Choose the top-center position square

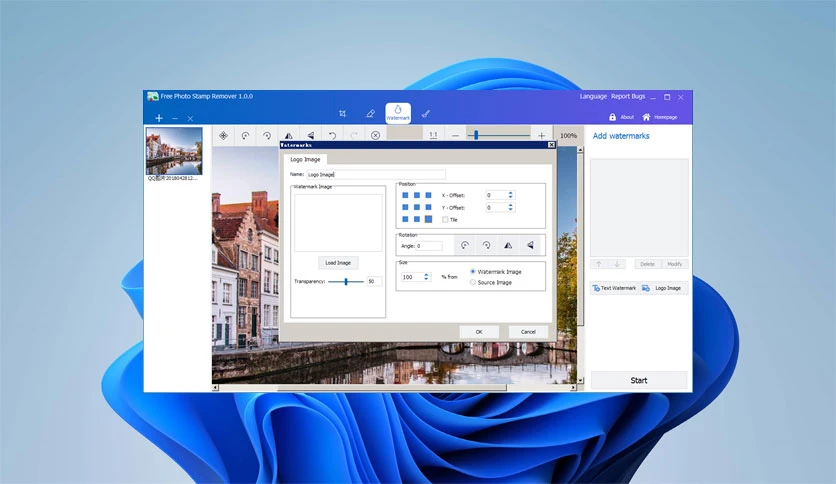[417, 195]
